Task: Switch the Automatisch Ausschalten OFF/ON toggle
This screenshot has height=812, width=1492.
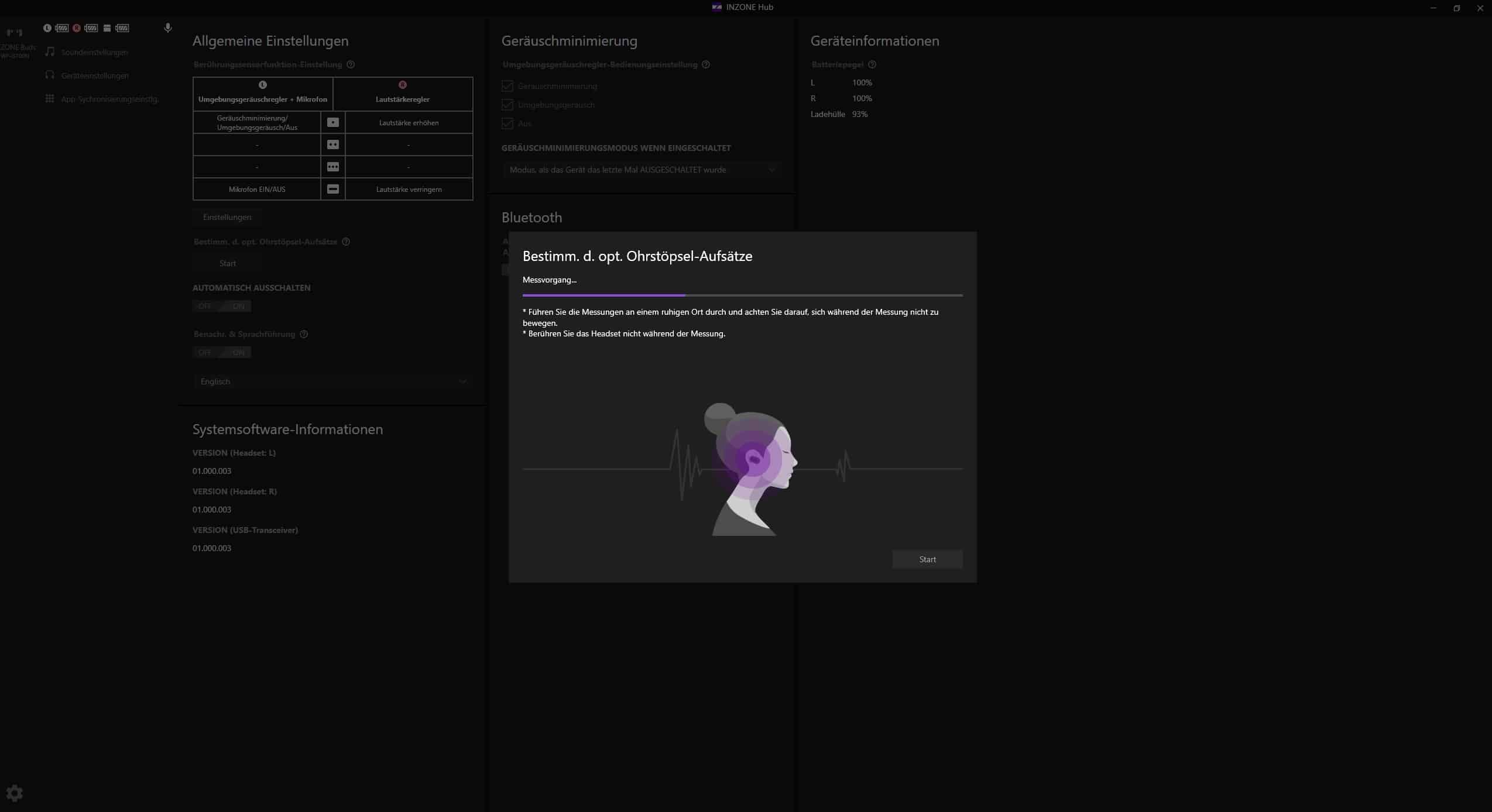Action: click(x=222, y=306)
